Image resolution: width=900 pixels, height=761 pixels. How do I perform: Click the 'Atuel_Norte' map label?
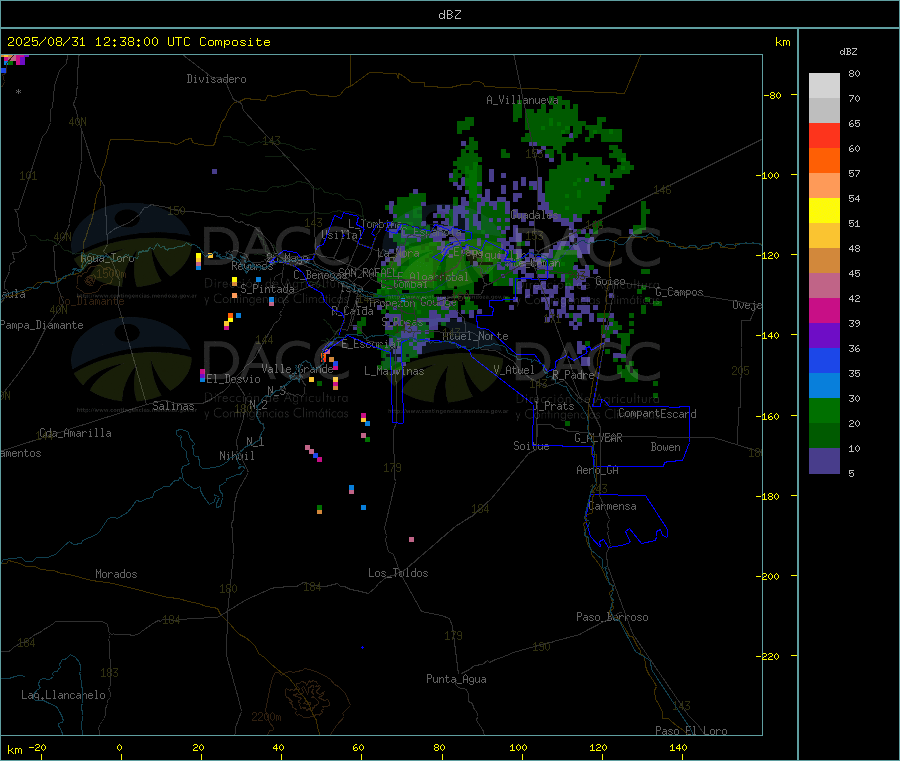point(475,336)
